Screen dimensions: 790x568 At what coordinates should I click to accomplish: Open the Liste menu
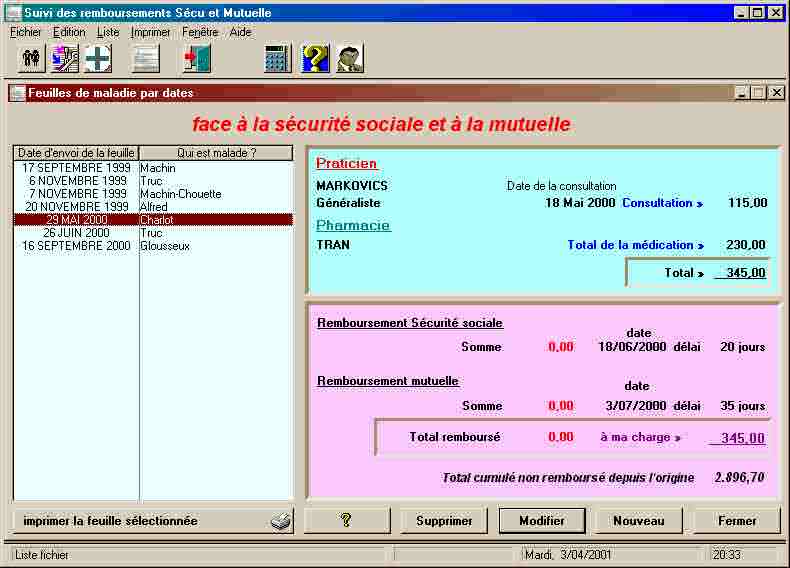[x=108, y=32]
